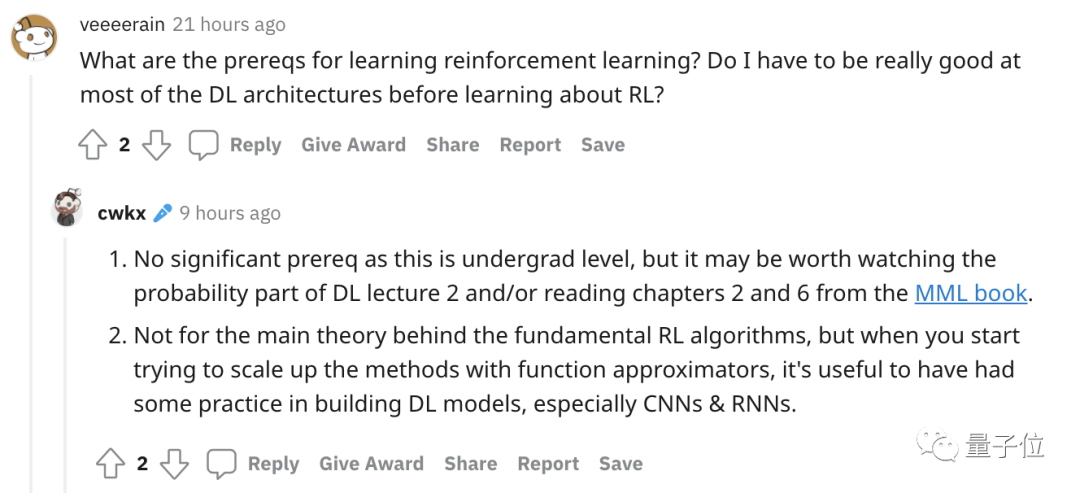The height and width of the screenshot is (493, 1080).
Task: Click the speech bubble icon on veeeerain's comment
Action: click(203, 145)
